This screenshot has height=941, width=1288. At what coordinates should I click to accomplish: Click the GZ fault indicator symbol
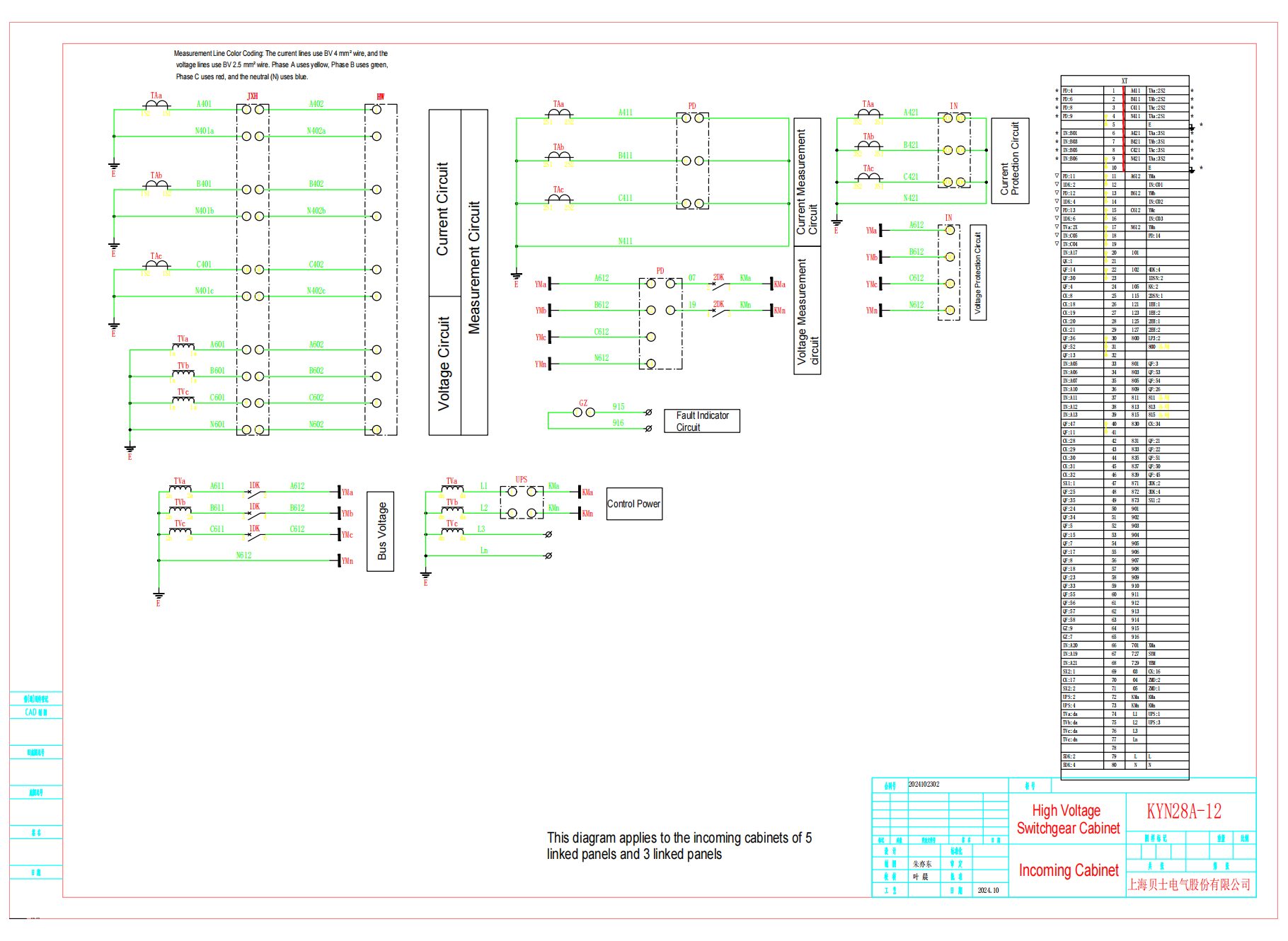(x=584, y=412)
